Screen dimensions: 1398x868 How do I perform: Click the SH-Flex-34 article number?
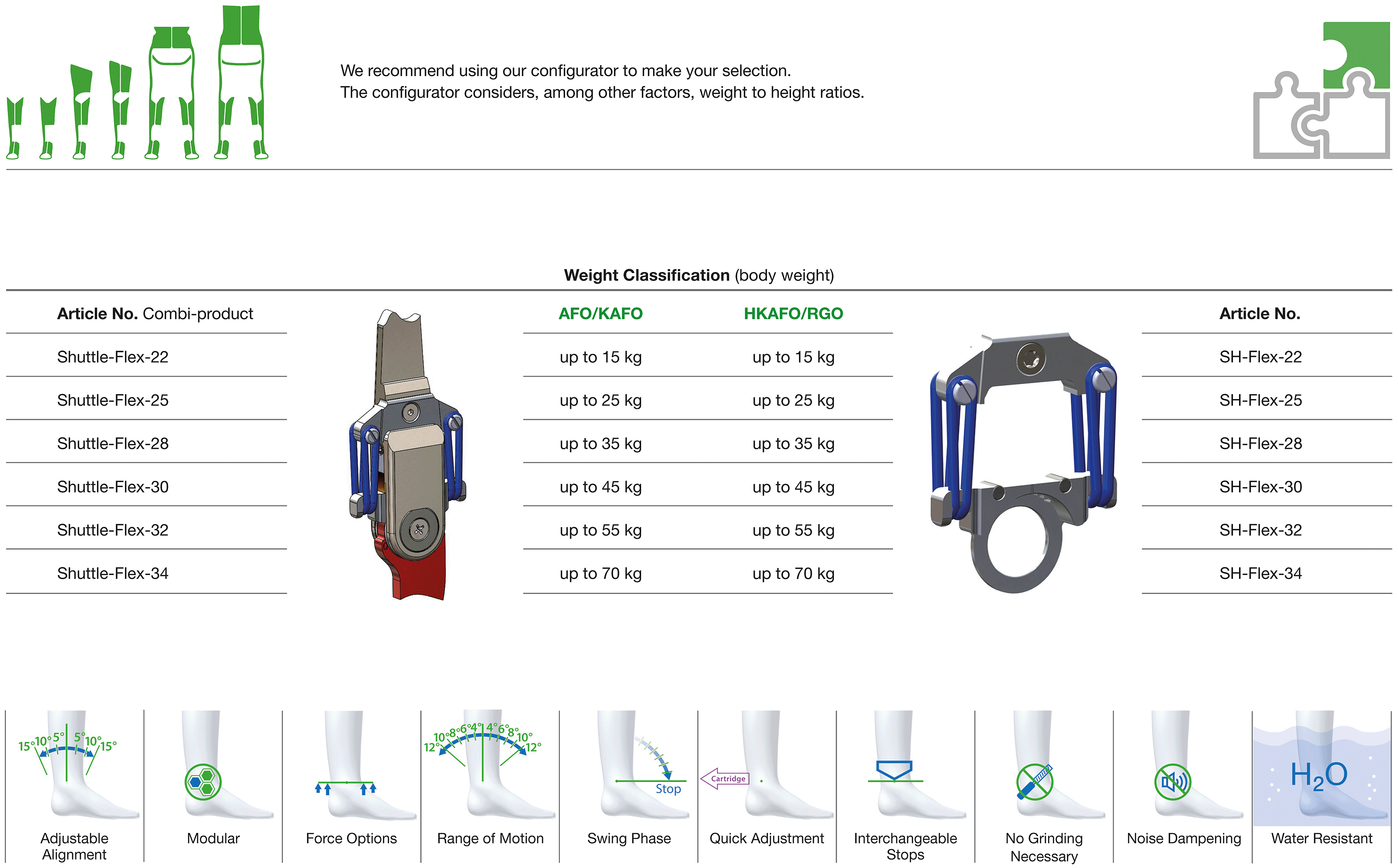(1260, 573)
